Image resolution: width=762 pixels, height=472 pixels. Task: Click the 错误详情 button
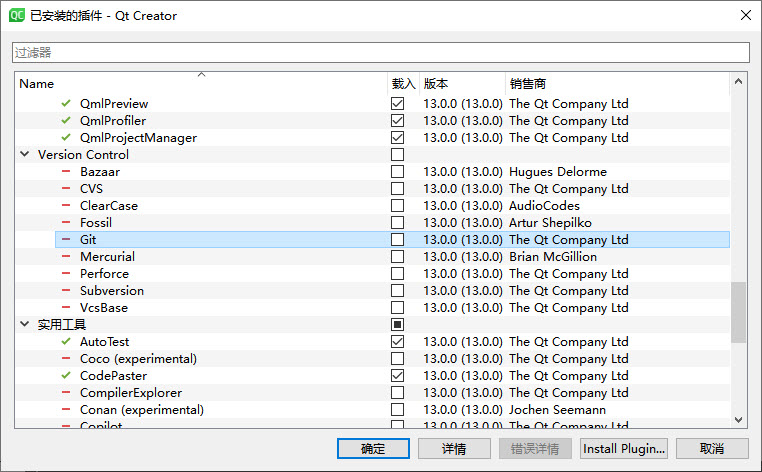click(x=535, y=448)
